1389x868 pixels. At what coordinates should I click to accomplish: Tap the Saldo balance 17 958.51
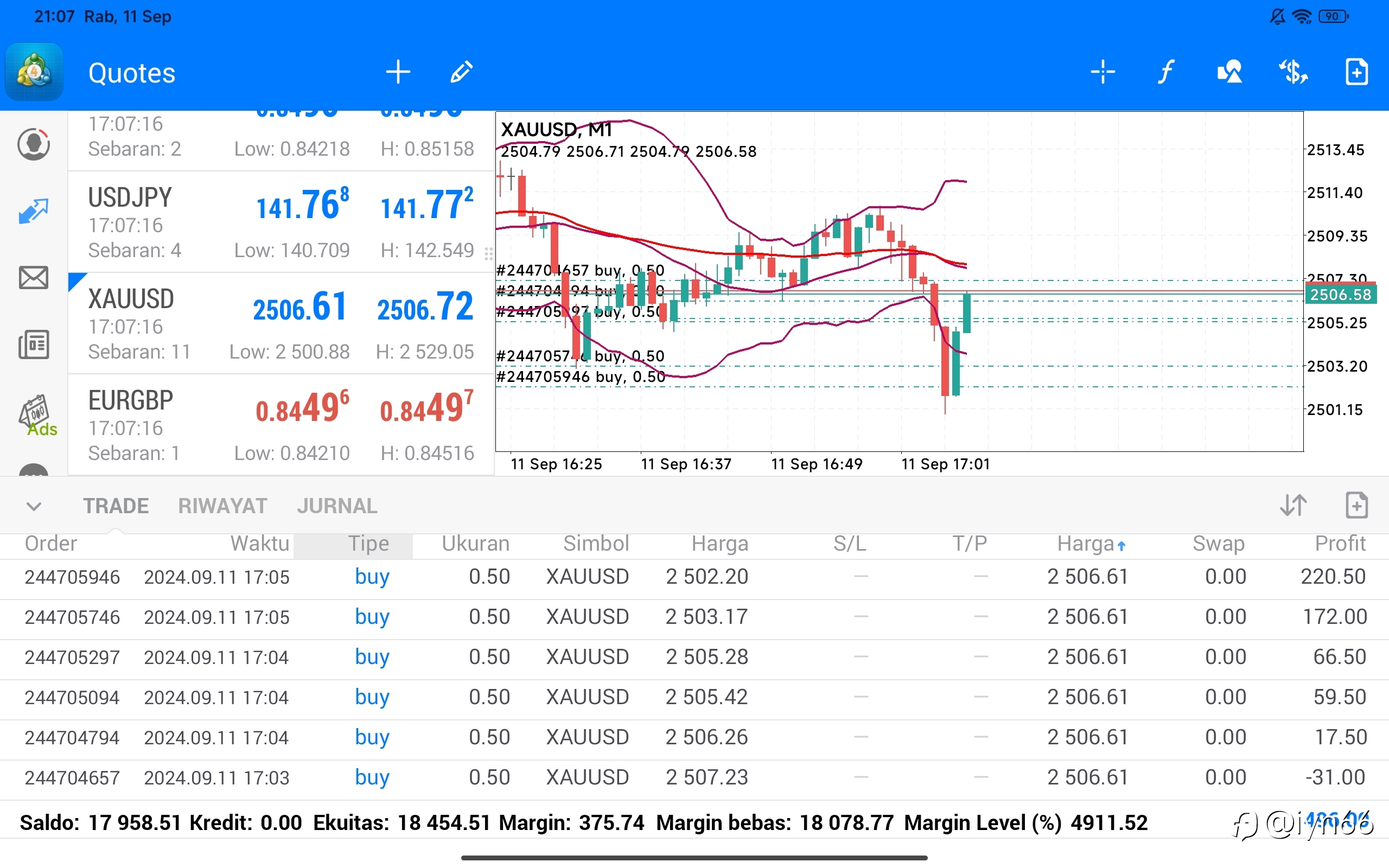tap(135, 822)
